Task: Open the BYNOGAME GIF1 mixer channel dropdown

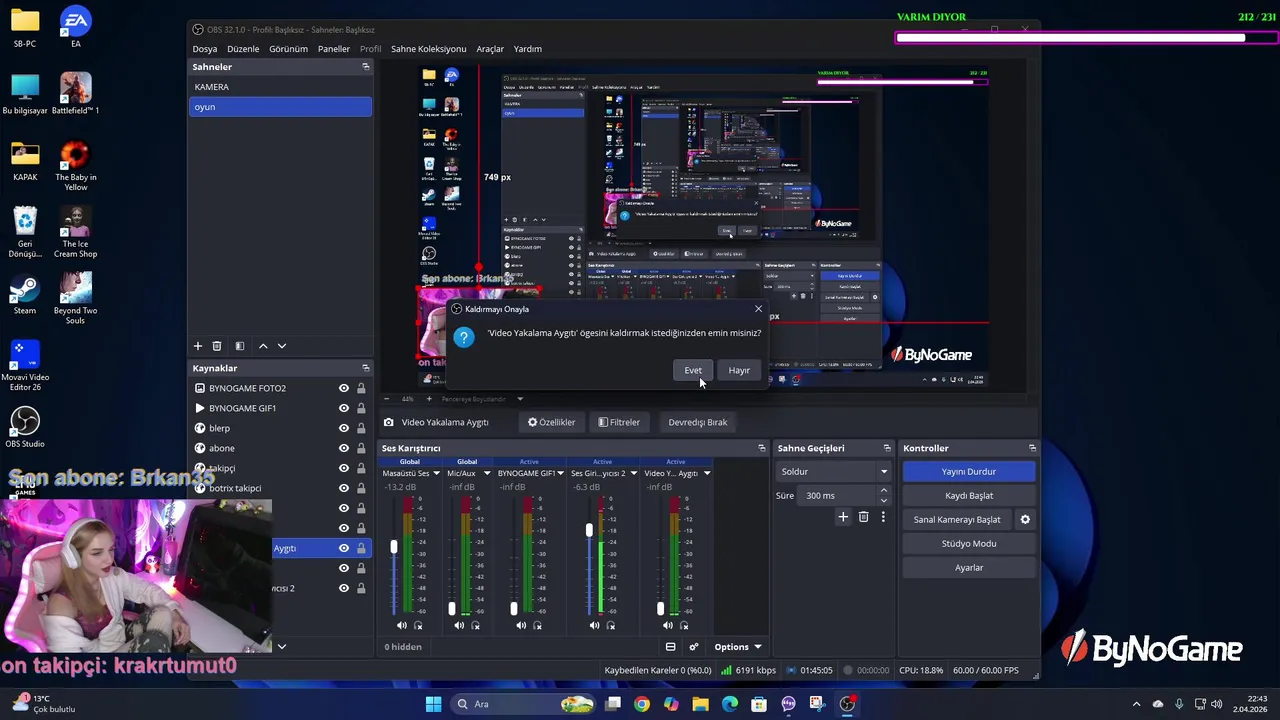Action: click(560, 473)
